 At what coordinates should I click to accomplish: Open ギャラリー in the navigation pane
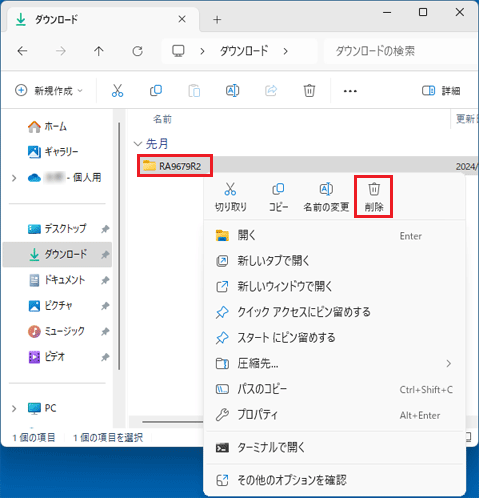(x=53, y=152)
